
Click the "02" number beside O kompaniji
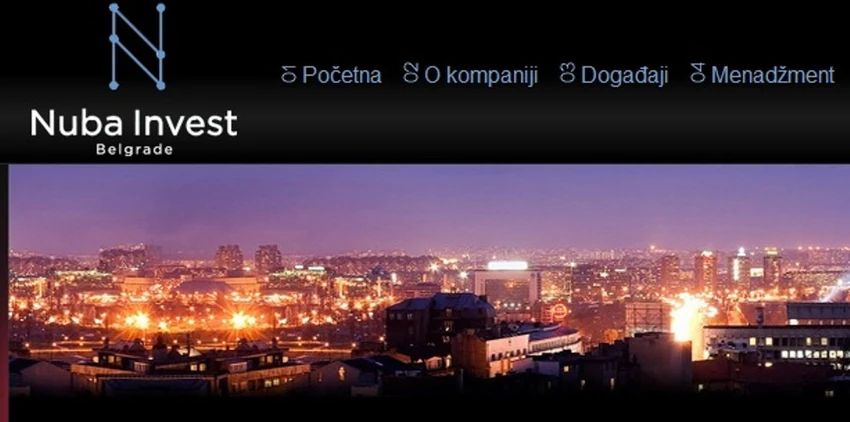(411, 73)
